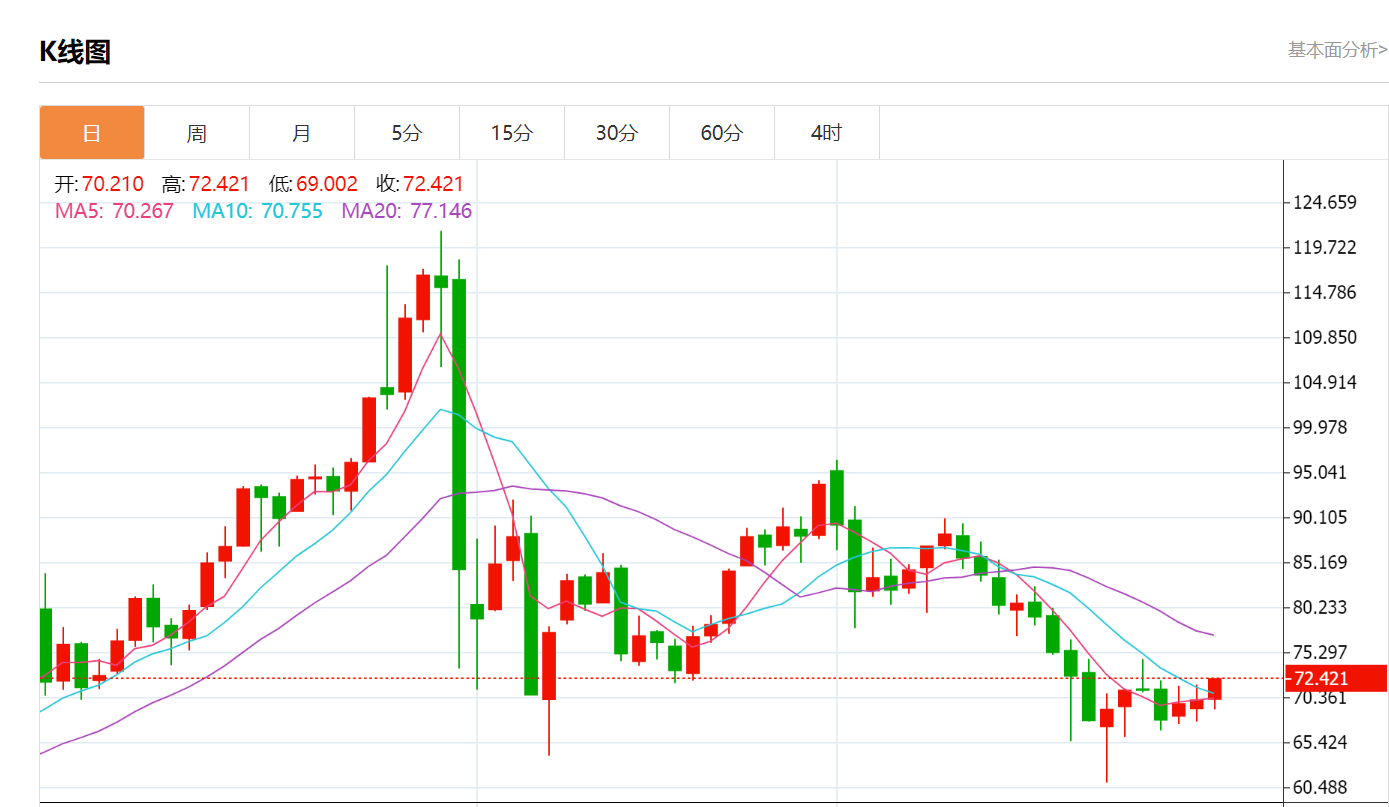Click the tallest green candlestick after the peak
The image size is (1389, 807).
click(x=459, y=424)
